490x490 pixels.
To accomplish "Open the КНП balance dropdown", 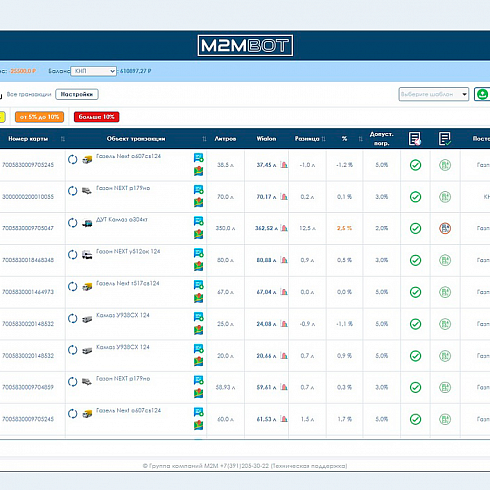I will (93, 71).
